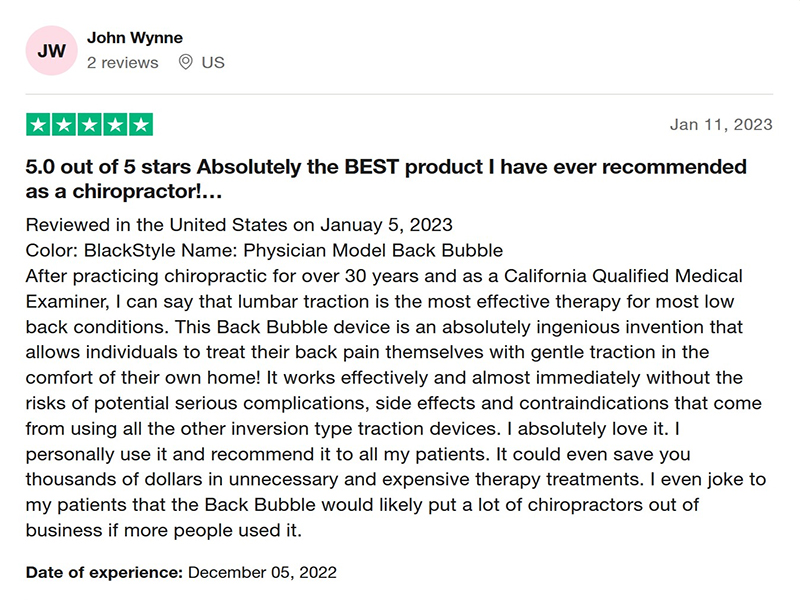Select the third green rating star
This screenshot has width=800, height=600.
(x=90, y=124)
